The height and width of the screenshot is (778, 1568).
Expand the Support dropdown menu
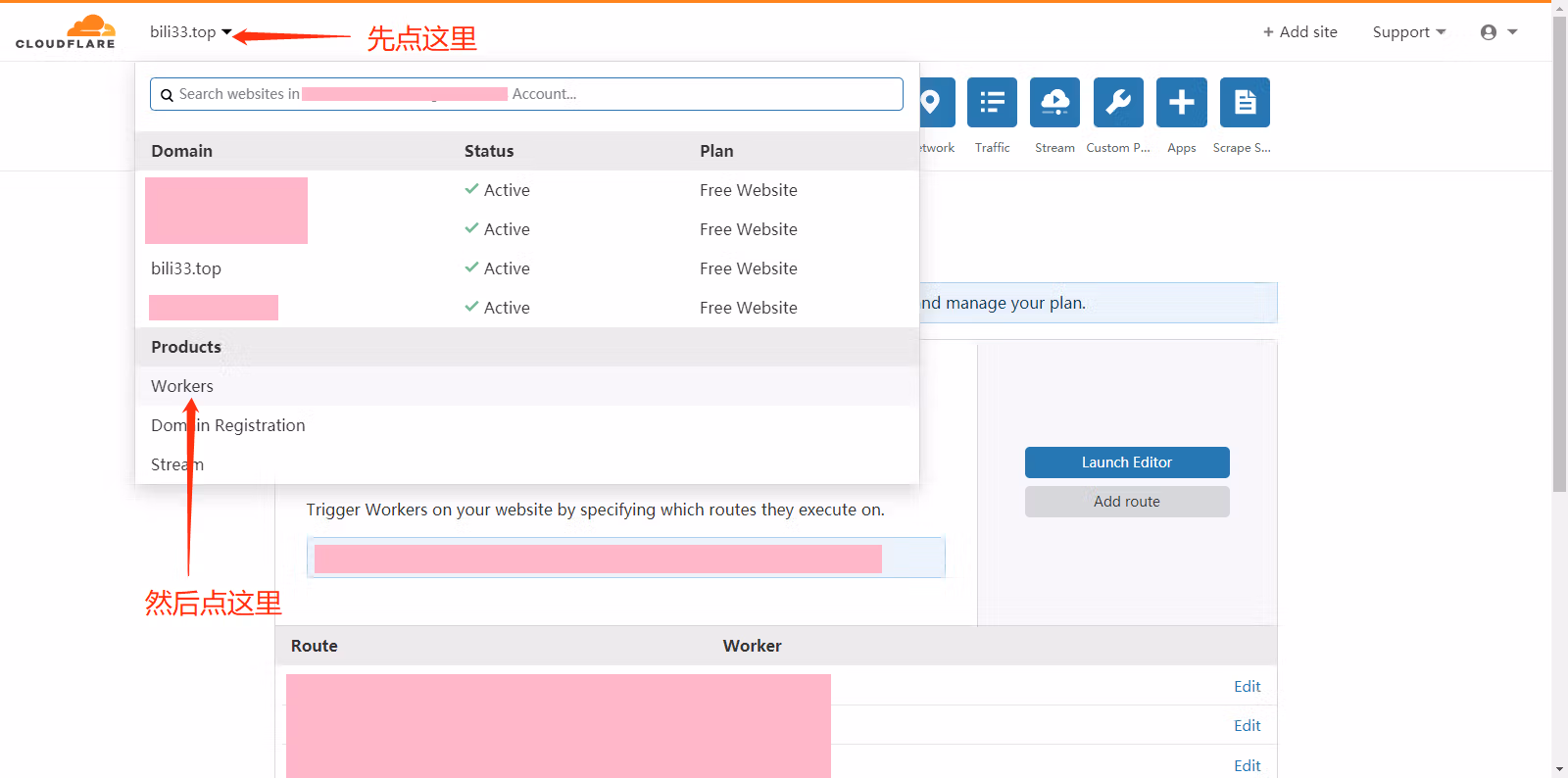1409,31
